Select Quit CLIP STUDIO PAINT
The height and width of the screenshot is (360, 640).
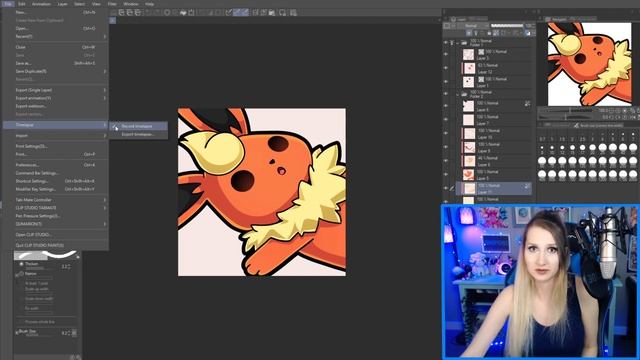coord(56,245)
